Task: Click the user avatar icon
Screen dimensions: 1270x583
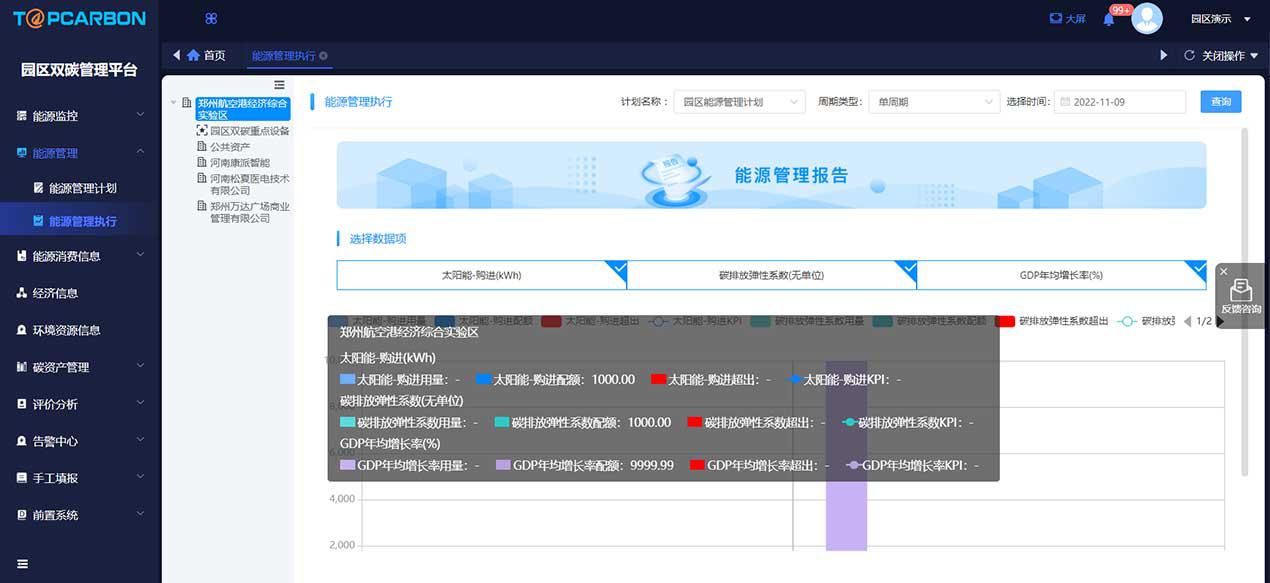Action: [x=1147, y=19]
